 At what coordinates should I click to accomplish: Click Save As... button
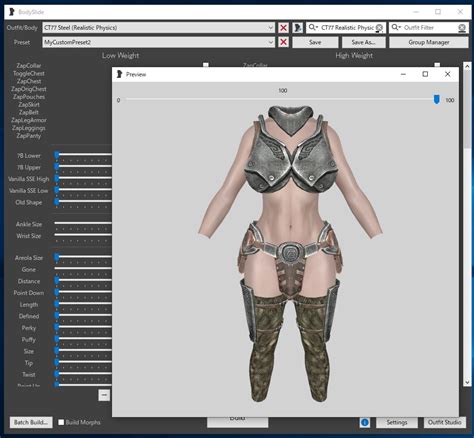click(x=363, y=42)
